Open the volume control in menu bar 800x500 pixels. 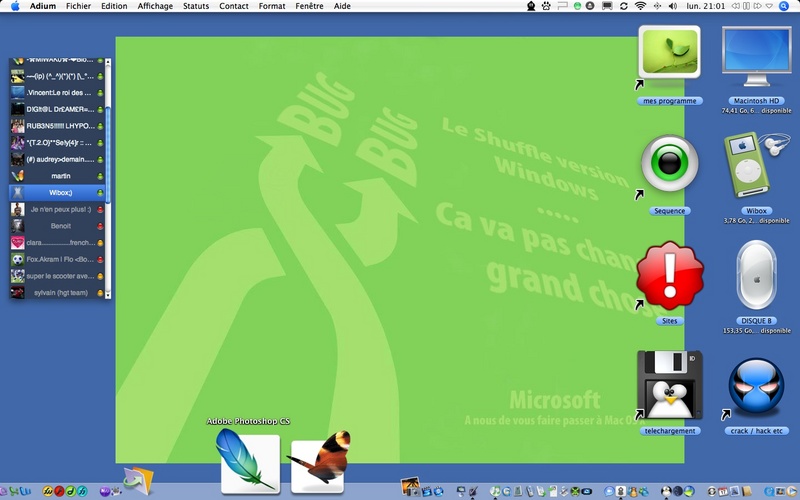pos(673,6)
